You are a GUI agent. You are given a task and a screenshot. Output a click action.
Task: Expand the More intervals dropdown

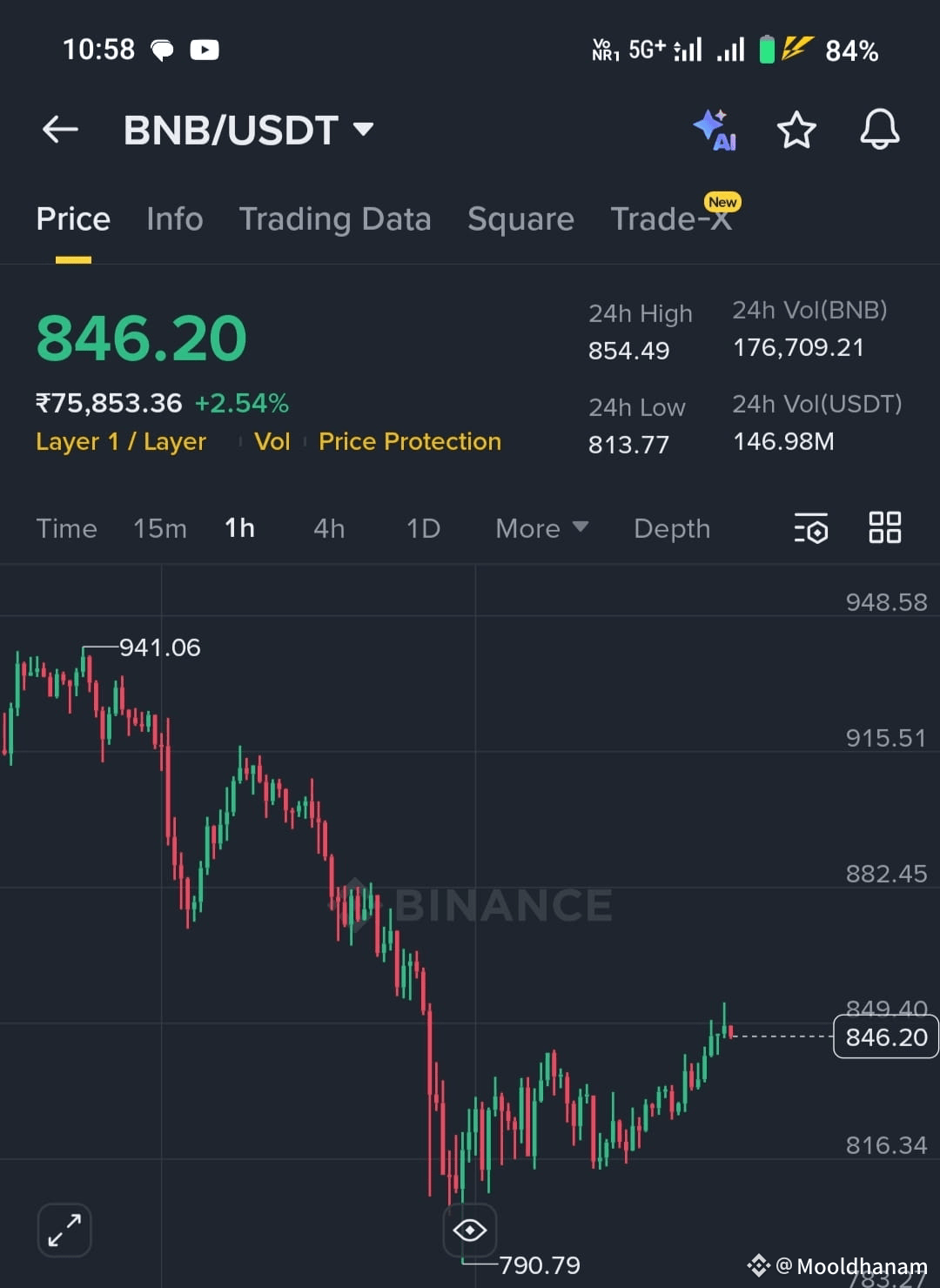click(x=541, y=529)
